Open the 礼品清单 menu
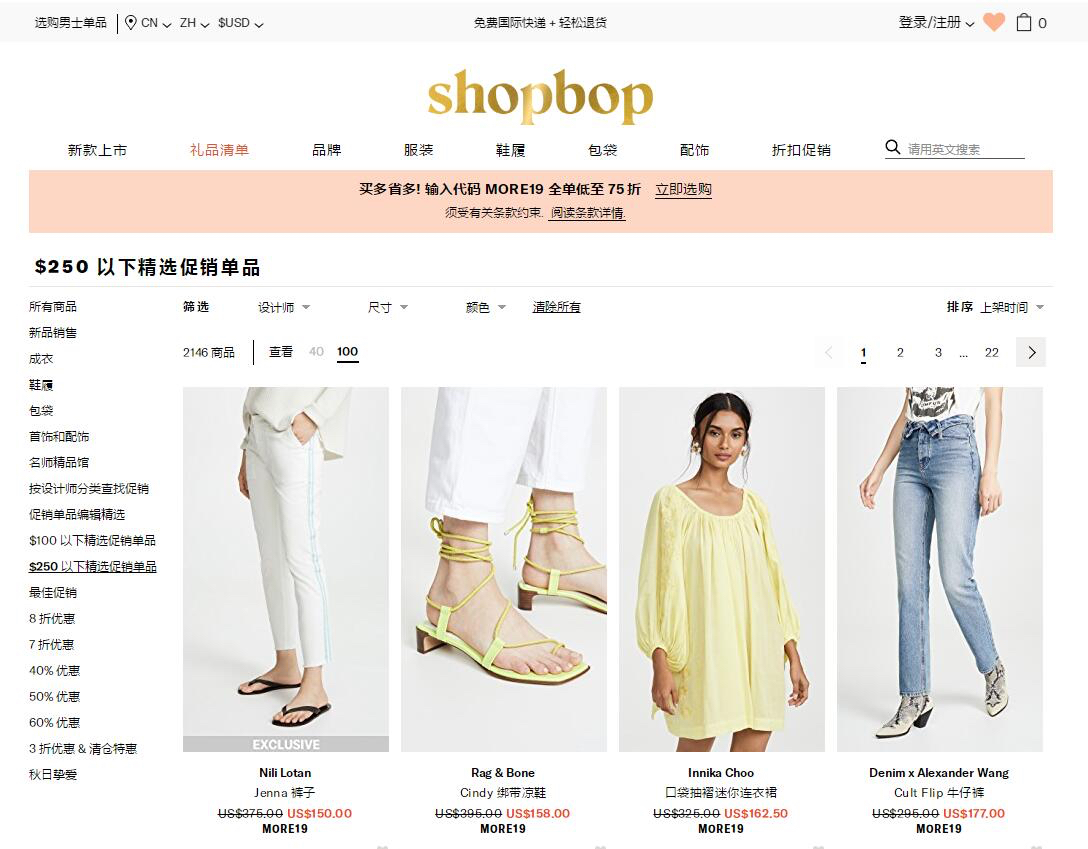This screenshot has height=849, width=1088. point(219,150)
